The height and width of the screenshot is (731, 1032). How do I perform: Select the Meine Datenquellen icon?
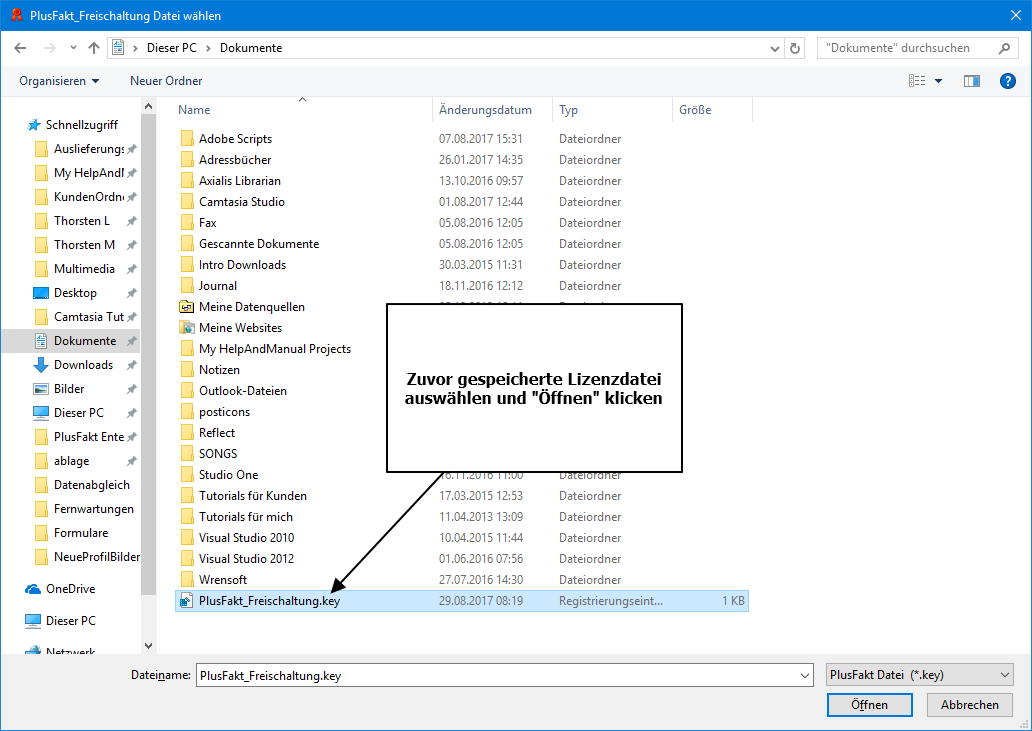point(187,307)
